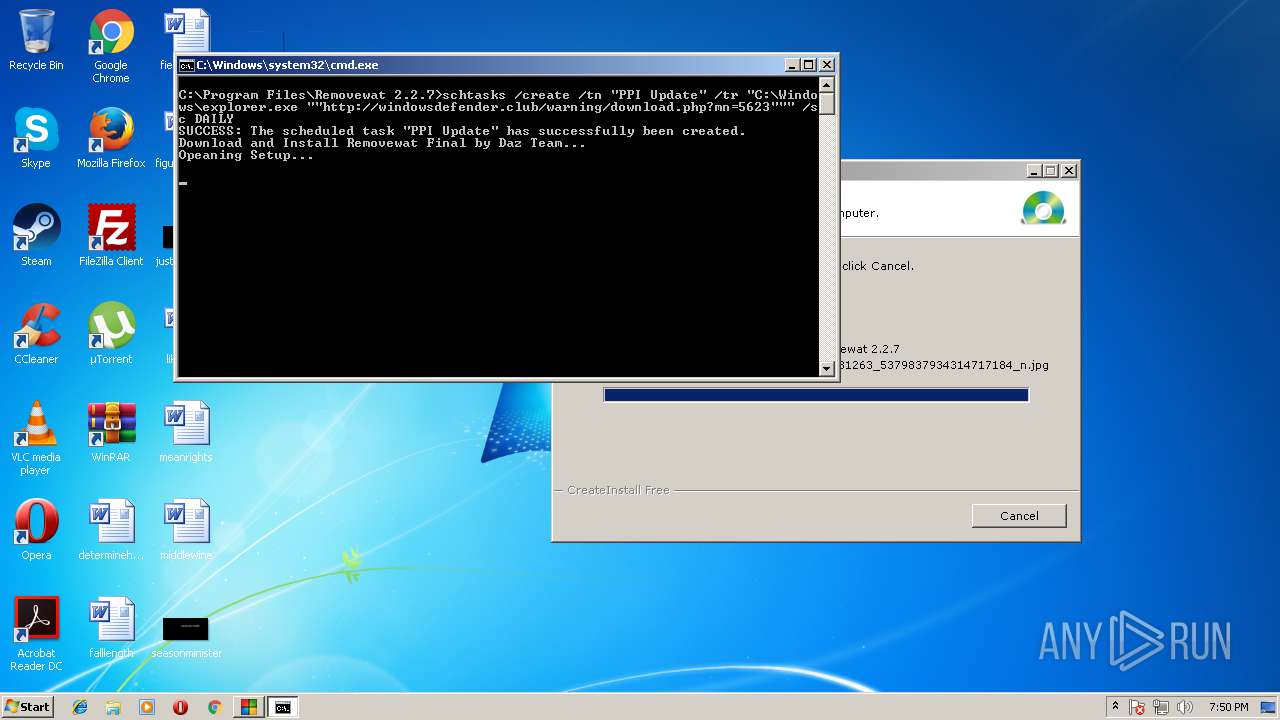Screen dimensions: 1280x720
Task: Open the determineh... Word document
Action: tap(111, 530)
